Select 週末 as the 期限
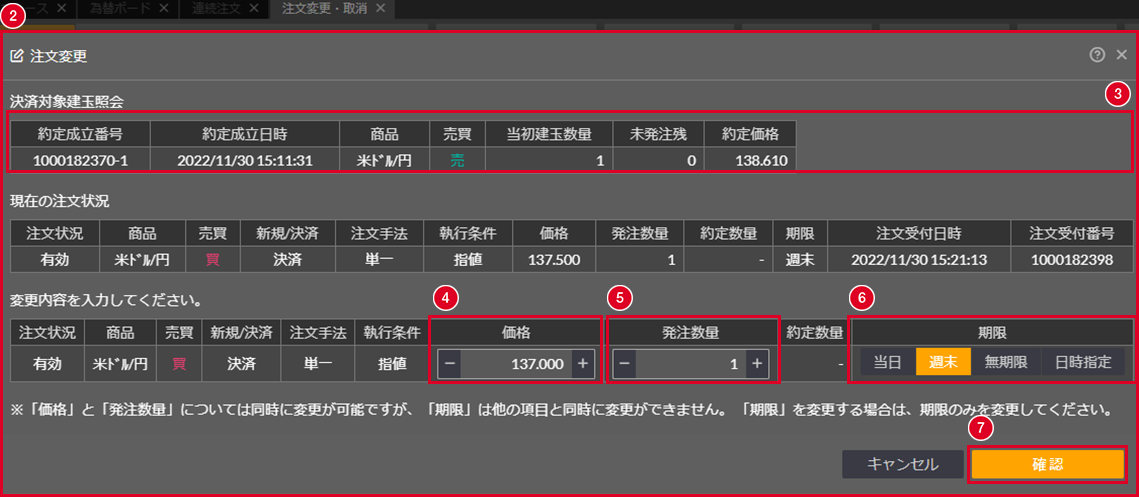Image resolution: width=1139 pixels, height=497 pixels. click(x=944, y=363)
